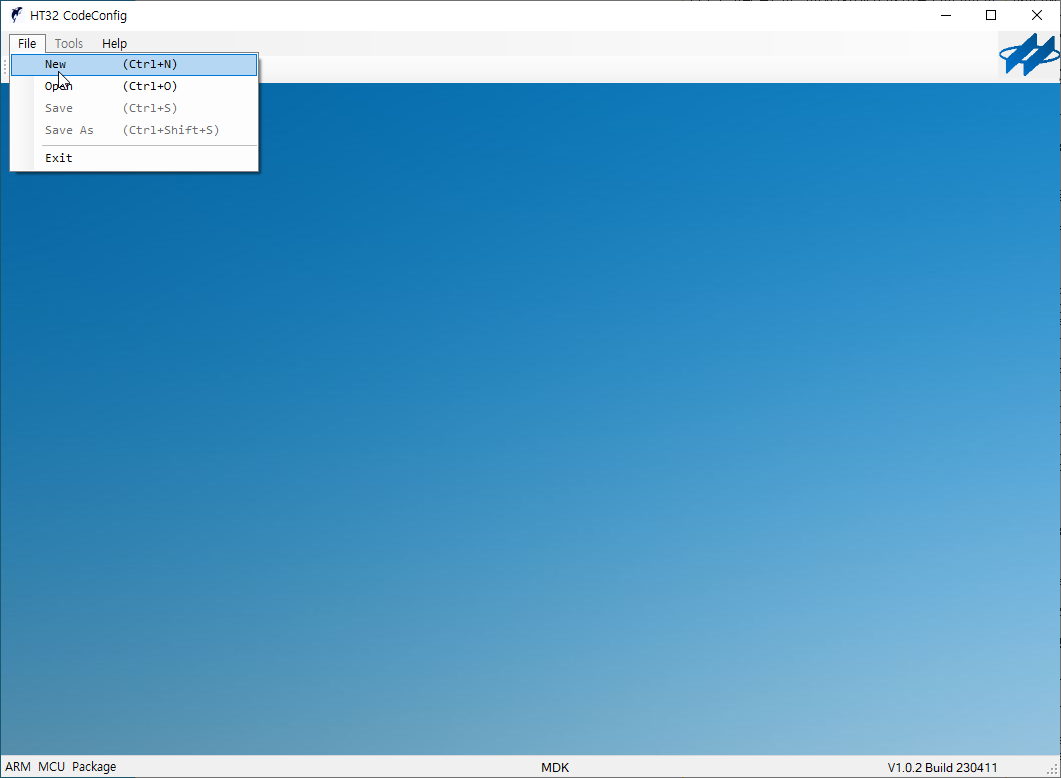Viewport: 1061px width, 778px height.
Task: Click the MCU status bar label
Action: tap(51, 766)
